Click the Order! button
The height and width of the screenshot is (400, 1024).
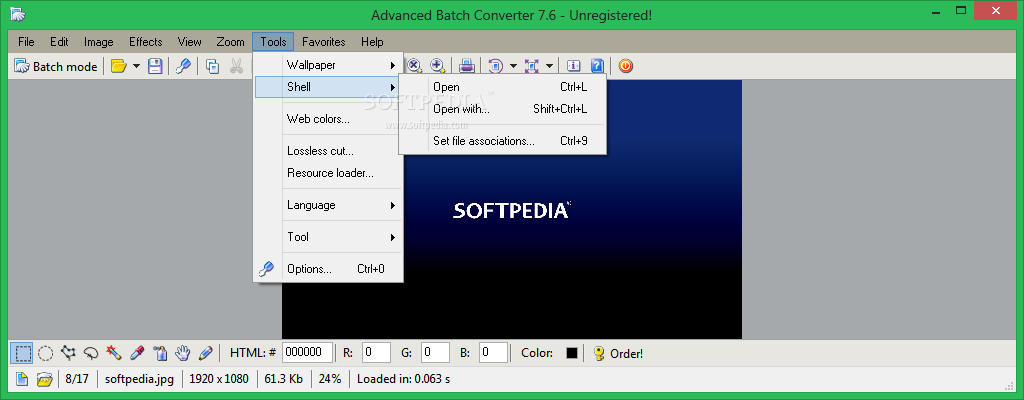tap(618, 354)
